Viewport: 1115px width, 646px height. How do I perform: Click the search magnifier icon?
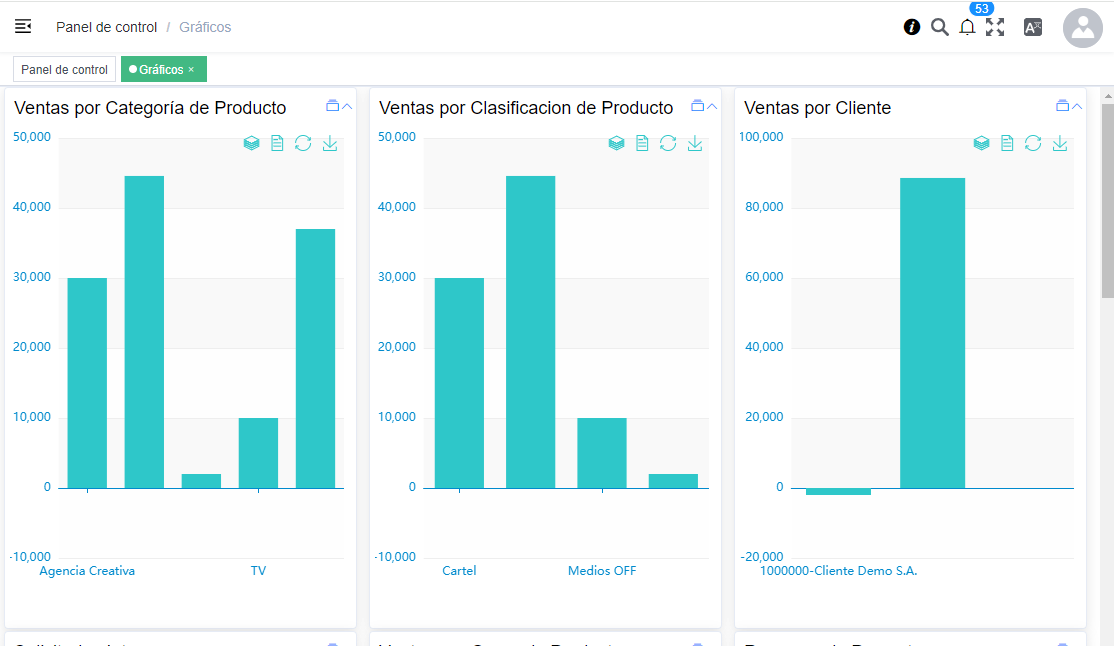click(940, 27)
